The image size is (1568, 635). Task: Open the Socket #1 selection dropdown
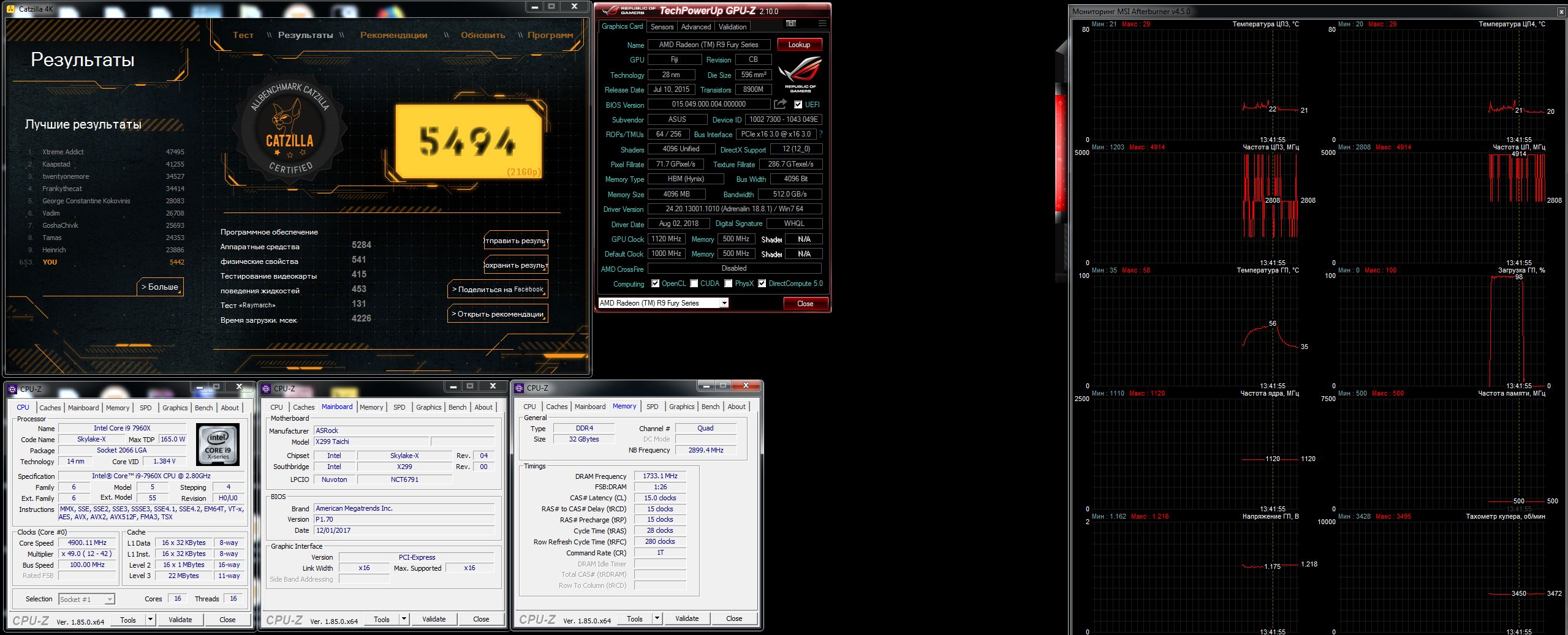pos(109,599)
